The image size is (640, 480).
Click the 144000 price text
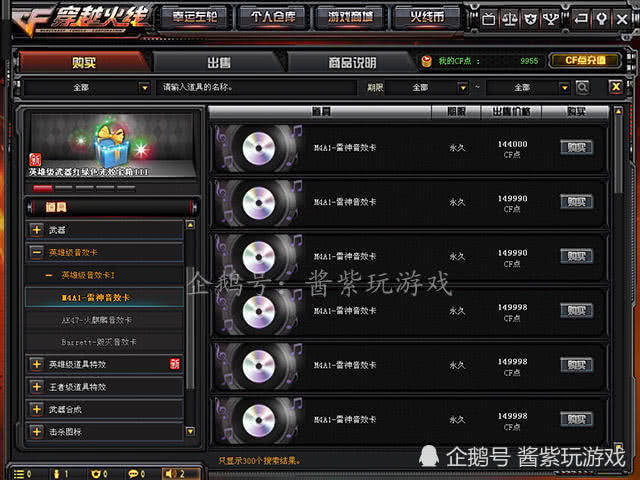[x=512, y=144]
